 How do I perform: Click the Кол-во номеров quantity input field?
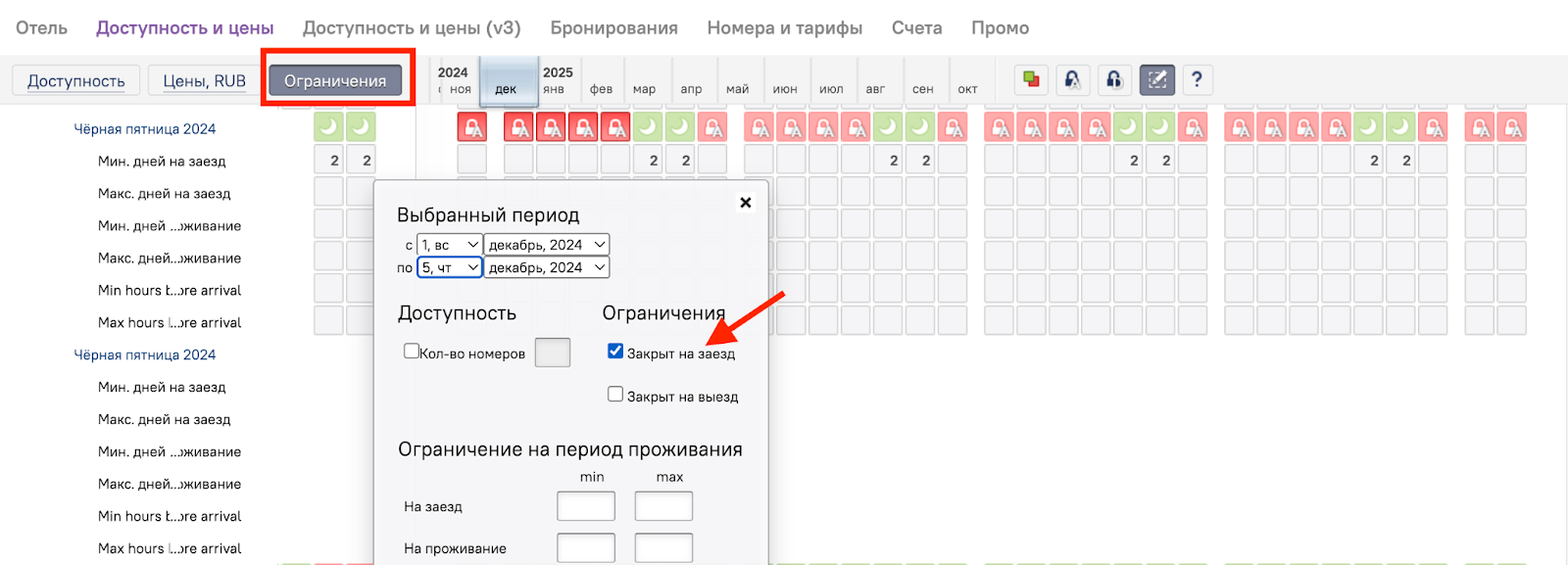553,353
